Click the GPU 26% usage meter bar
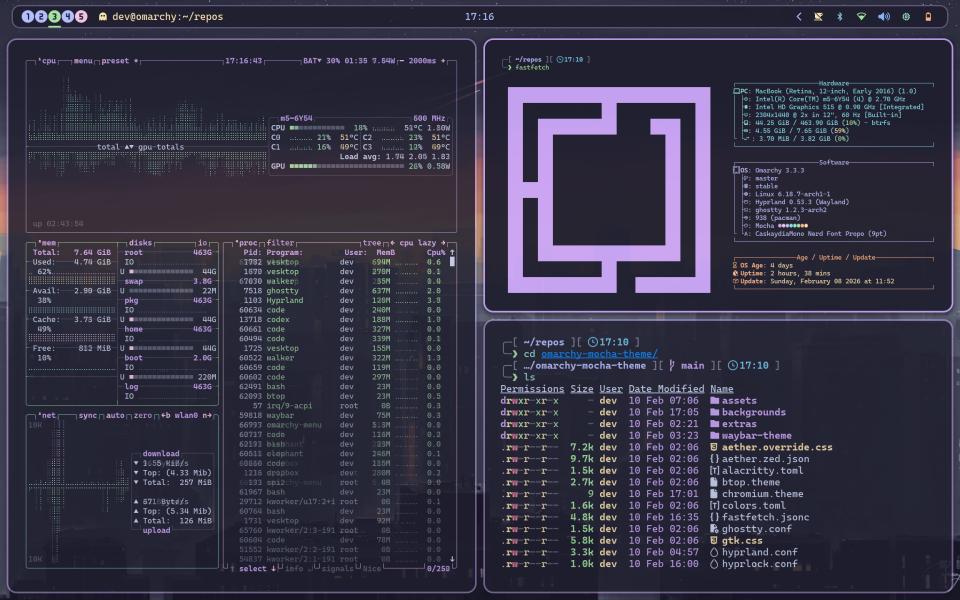960x600 pixels. click(x=347, y=166)
